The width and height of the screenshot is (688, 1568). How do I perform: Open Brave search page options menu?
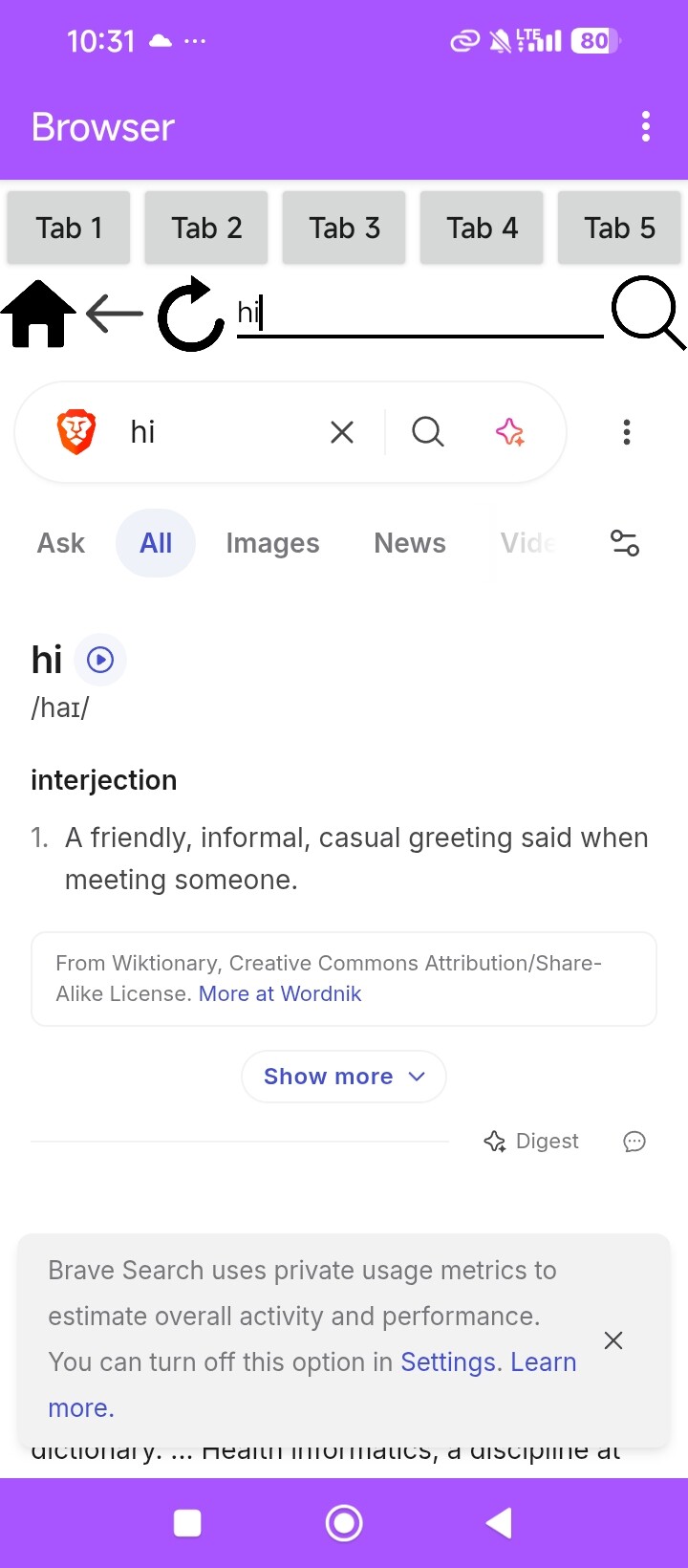point(627,432)
